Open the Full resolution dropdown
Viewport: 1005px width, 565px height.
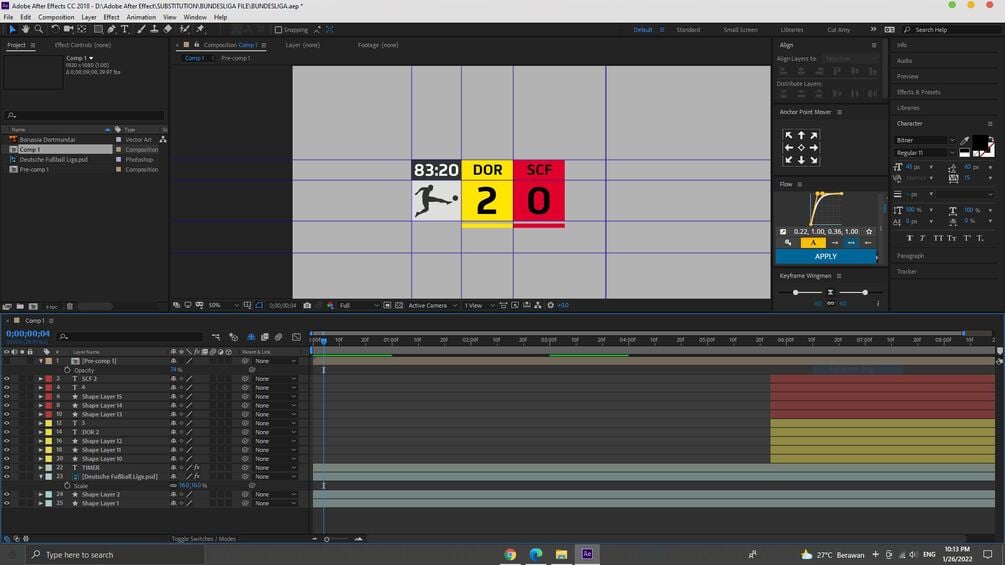pos(359,306)
